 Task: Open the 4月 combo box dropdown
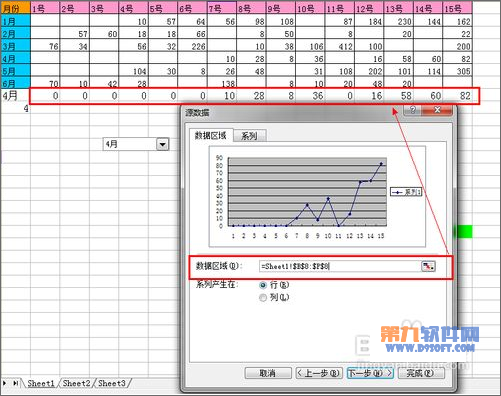click(163, 144)
